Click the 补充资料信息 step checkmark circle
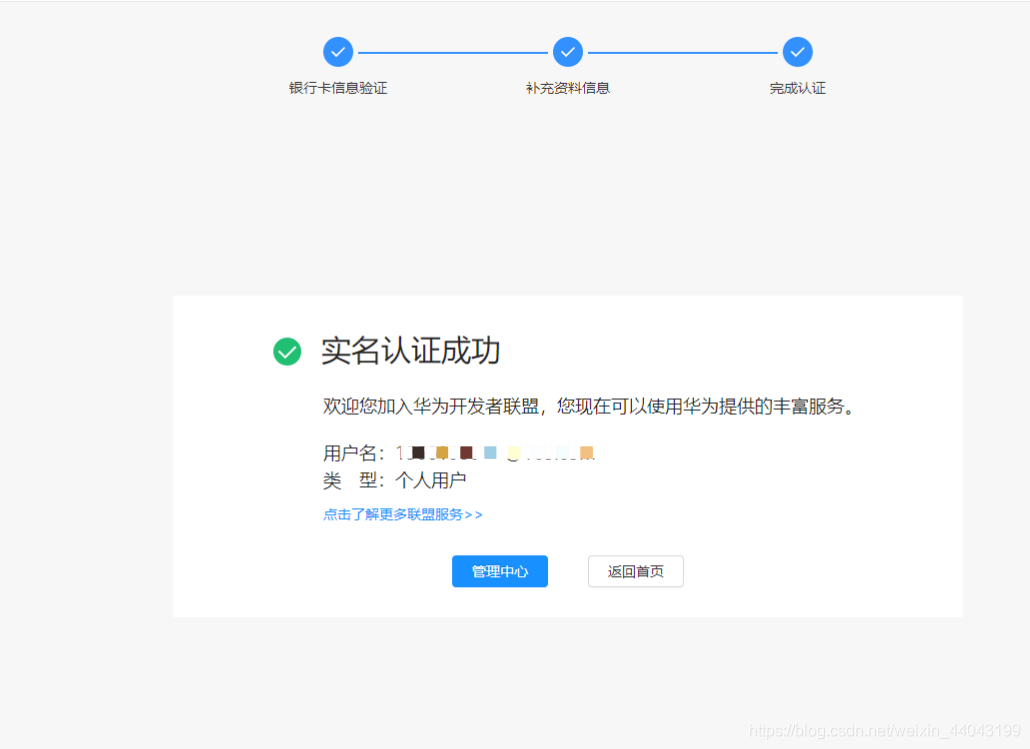 tap(568, 52)
